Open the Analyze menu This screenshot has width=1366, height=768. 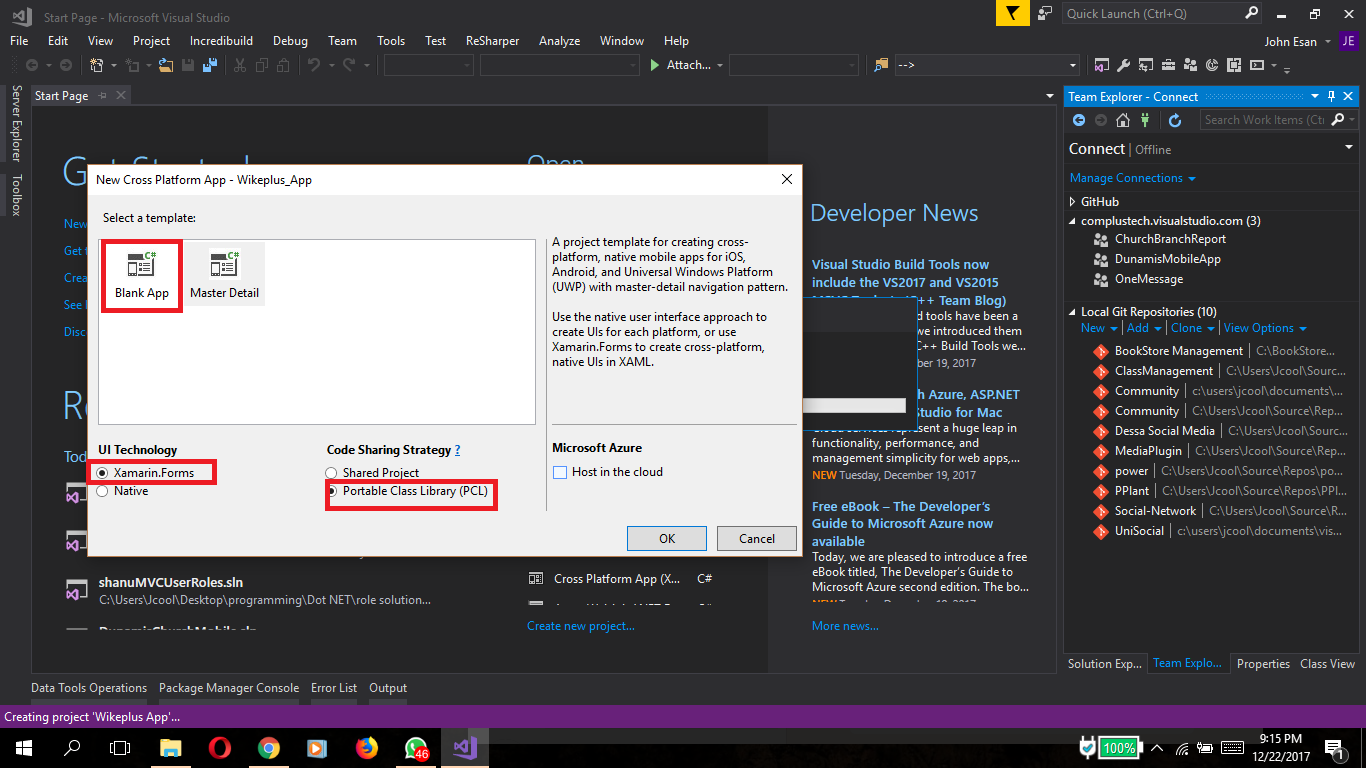[559, 41]
